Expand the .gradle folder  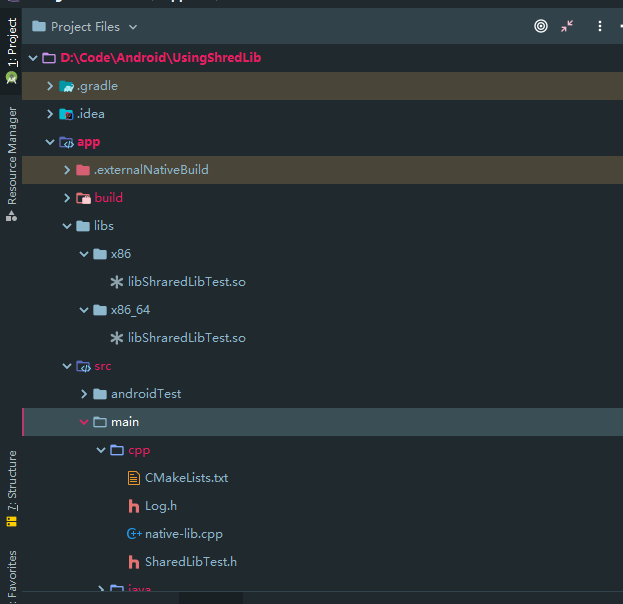tap(50, 86)
